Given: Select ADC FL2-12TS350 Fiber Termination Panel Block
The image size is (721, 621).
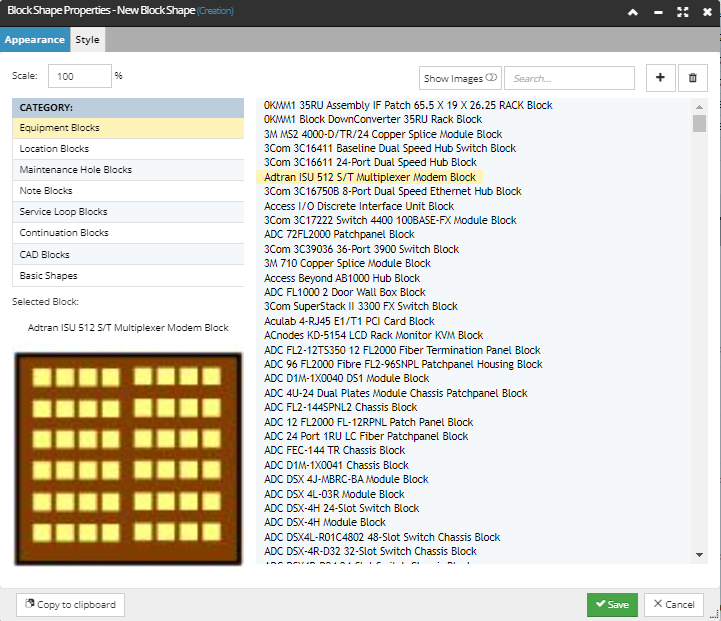Looking at the screenshot, I should [402, 350].
